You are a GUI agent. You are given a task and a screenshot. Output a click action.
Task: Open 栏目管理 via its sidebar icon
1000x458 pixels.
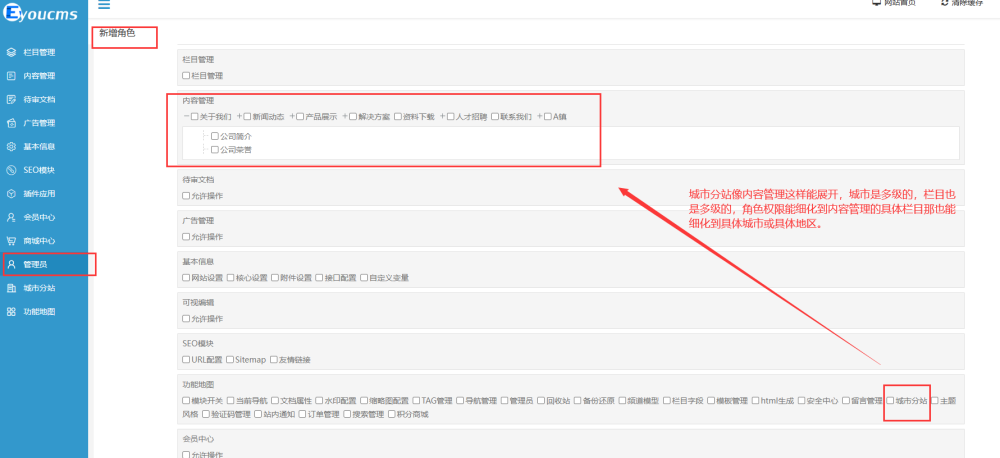coord(11,52)
